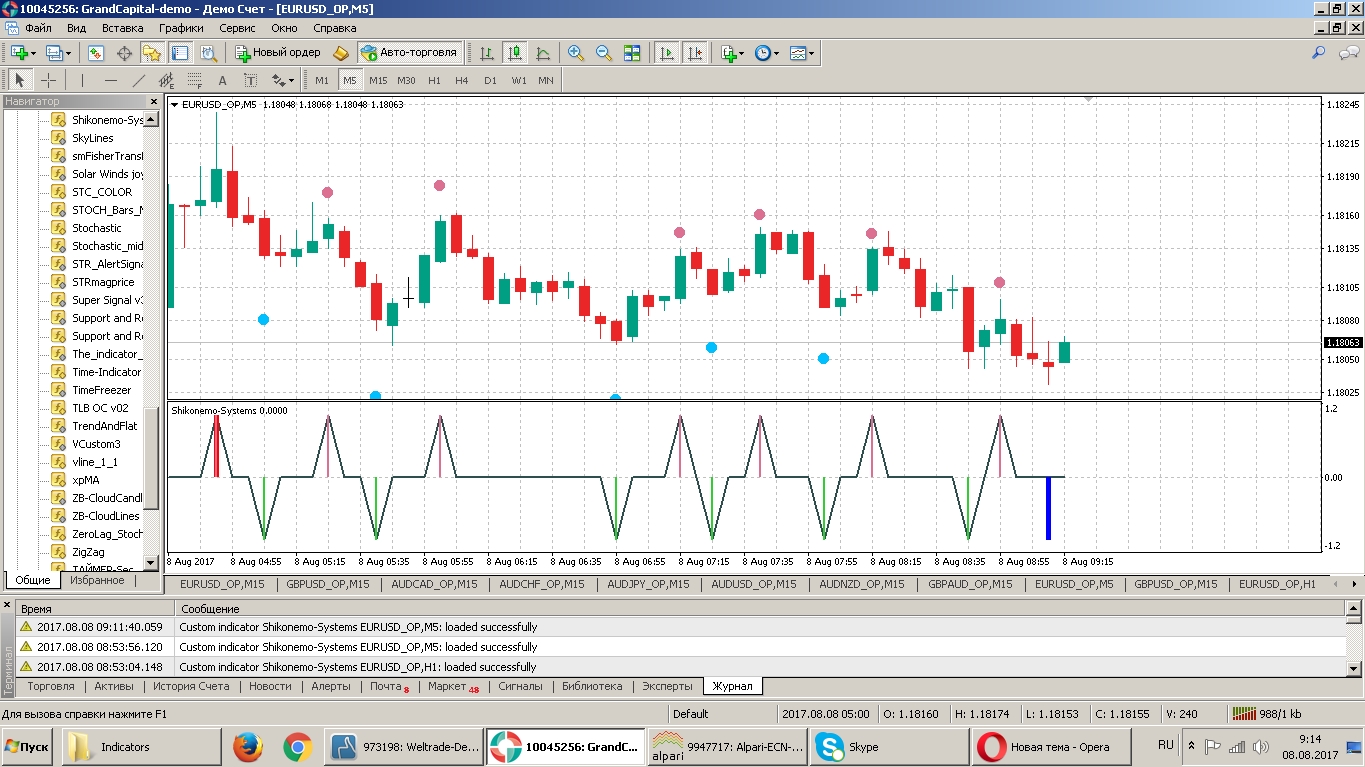Expand the periodicity clock dropdown

(x=777, y=53)
